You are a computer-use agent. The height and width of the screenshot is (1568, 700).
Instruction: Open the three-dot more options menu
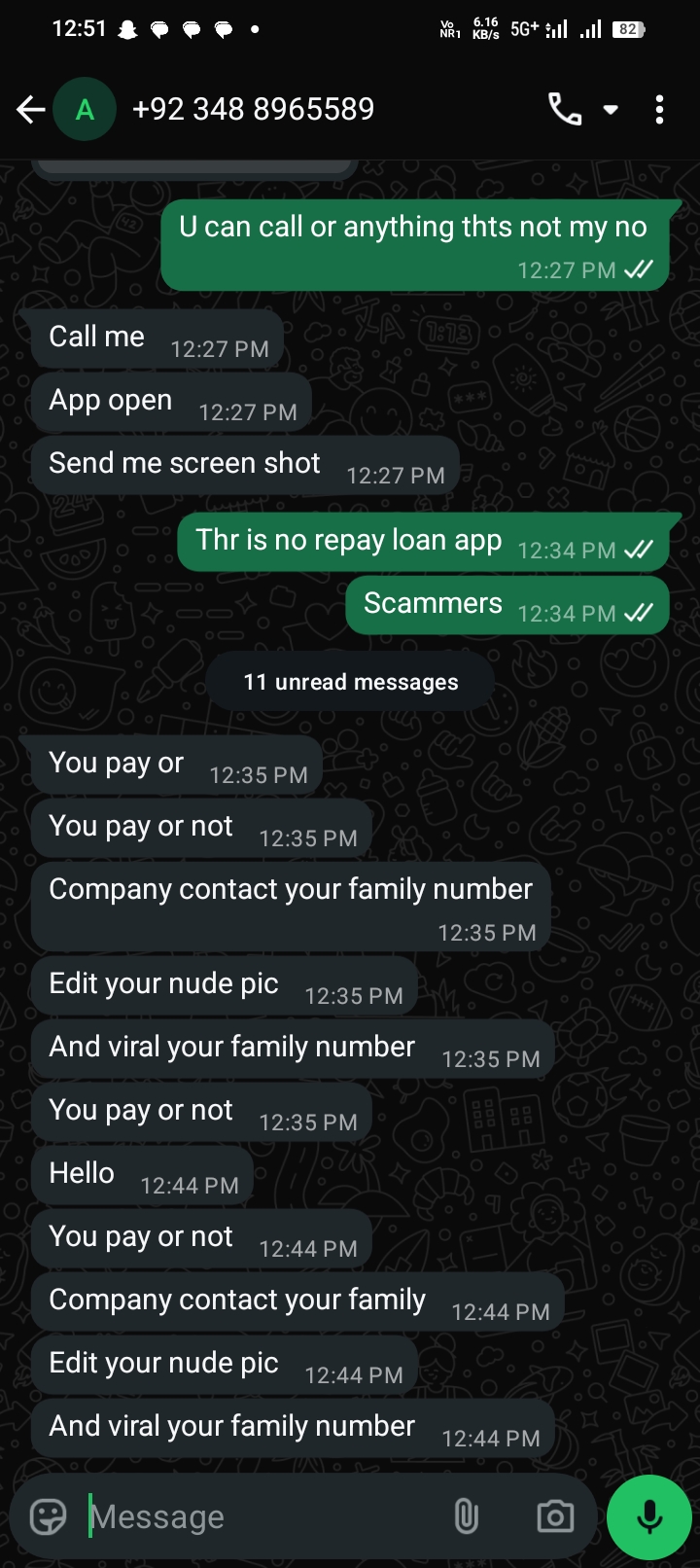pos(660,109)
